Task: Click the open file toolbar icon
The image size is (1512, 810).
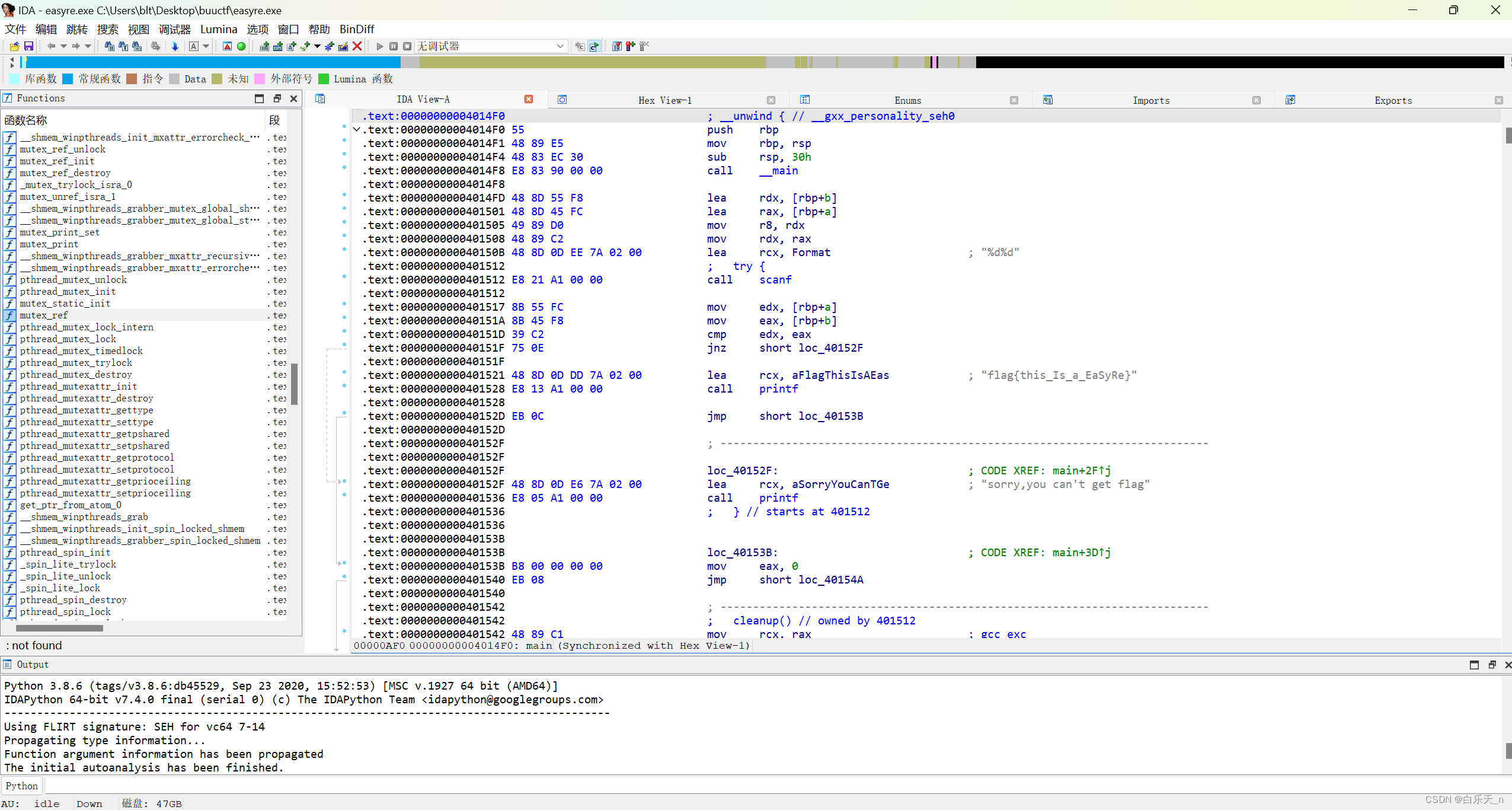Action: coord(14,46)
